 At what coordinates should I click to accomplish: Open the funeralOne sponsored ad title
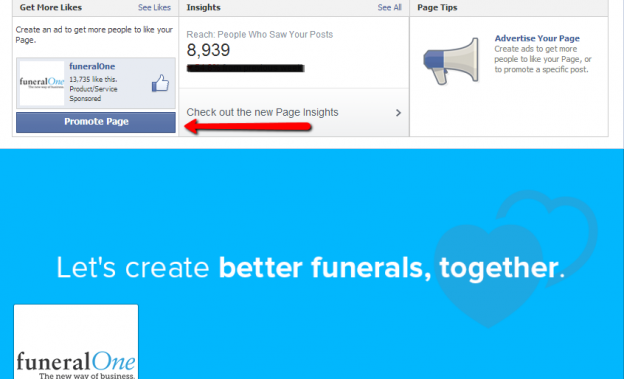(x=92, y=66)
